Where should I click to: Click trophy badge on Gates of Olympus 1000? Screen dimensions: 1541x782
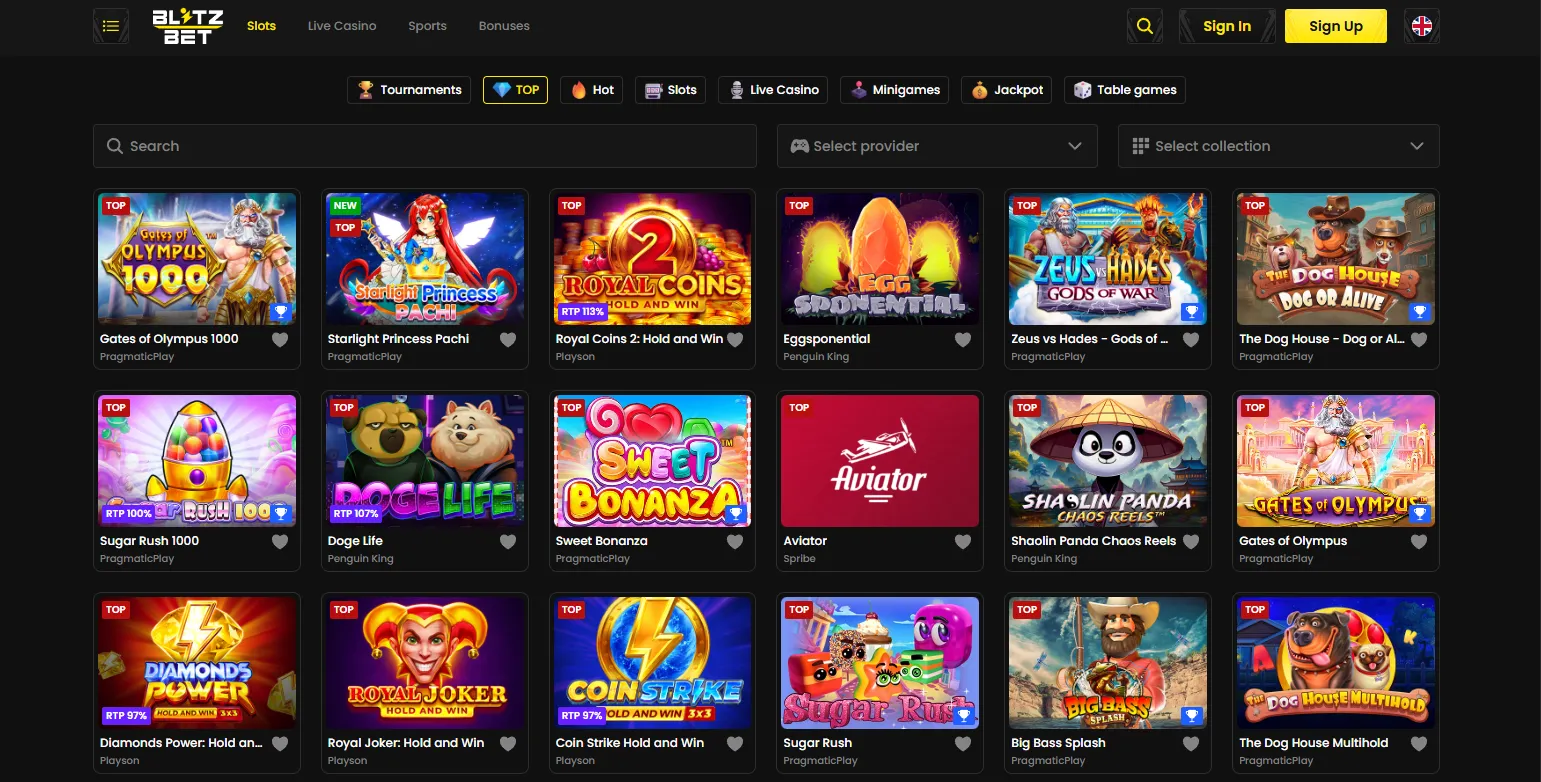click(x=281, y=312)
